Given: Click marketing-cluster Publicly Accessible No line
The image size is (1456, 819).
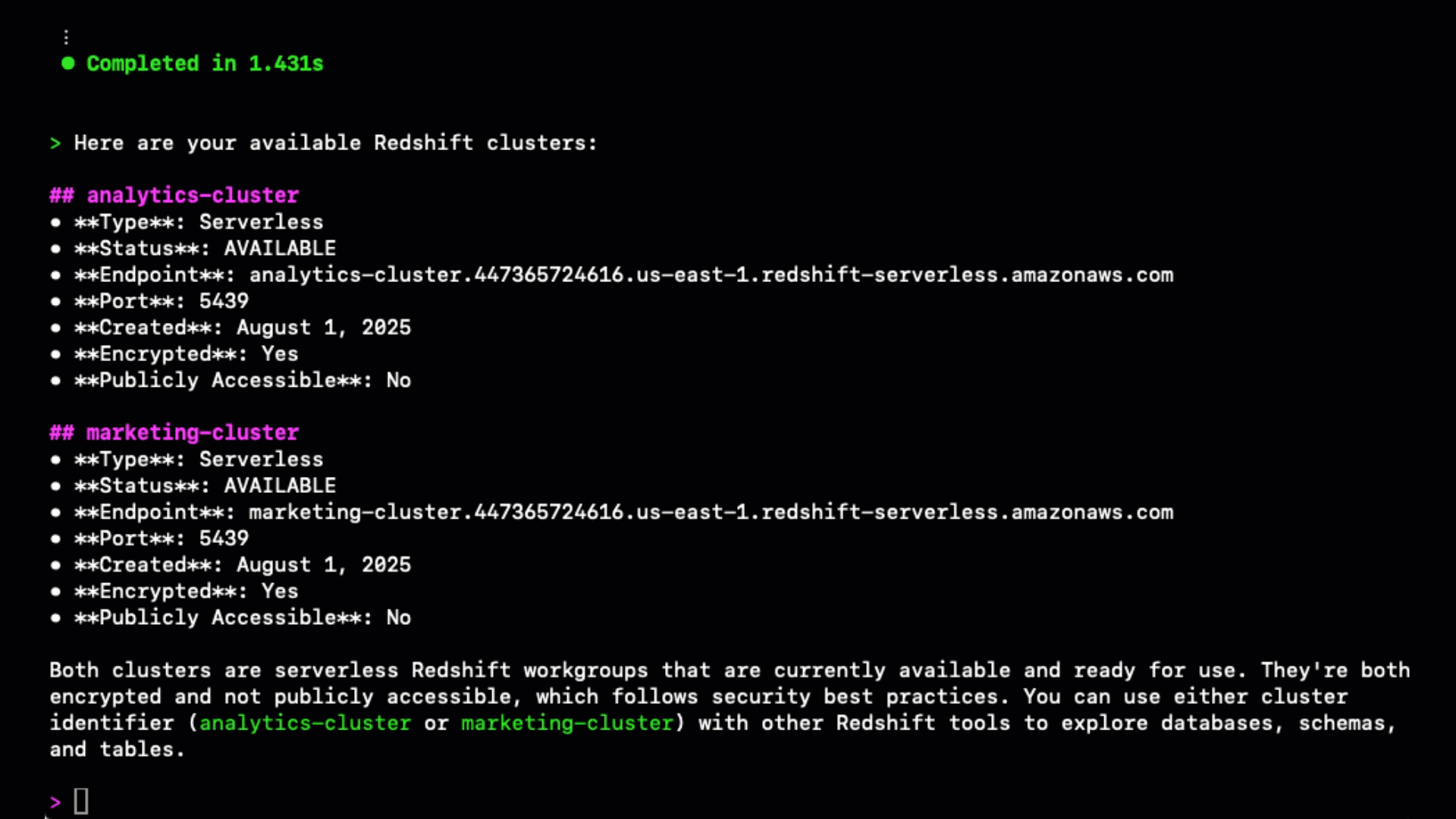Looking at the screenshot, I should pyautogui.click(x=243, y=617).
